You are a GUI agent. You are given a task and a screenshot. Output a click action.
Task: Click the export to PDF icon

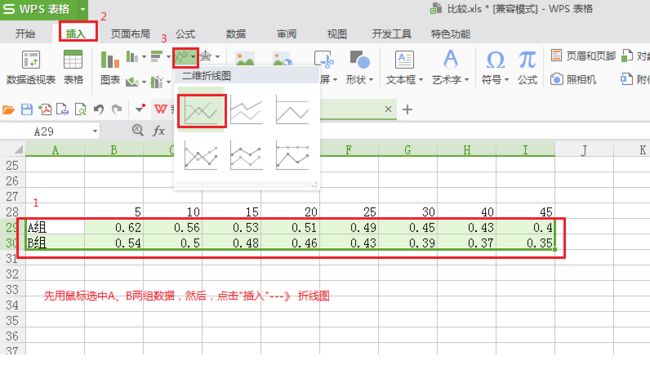click(45, 109)
